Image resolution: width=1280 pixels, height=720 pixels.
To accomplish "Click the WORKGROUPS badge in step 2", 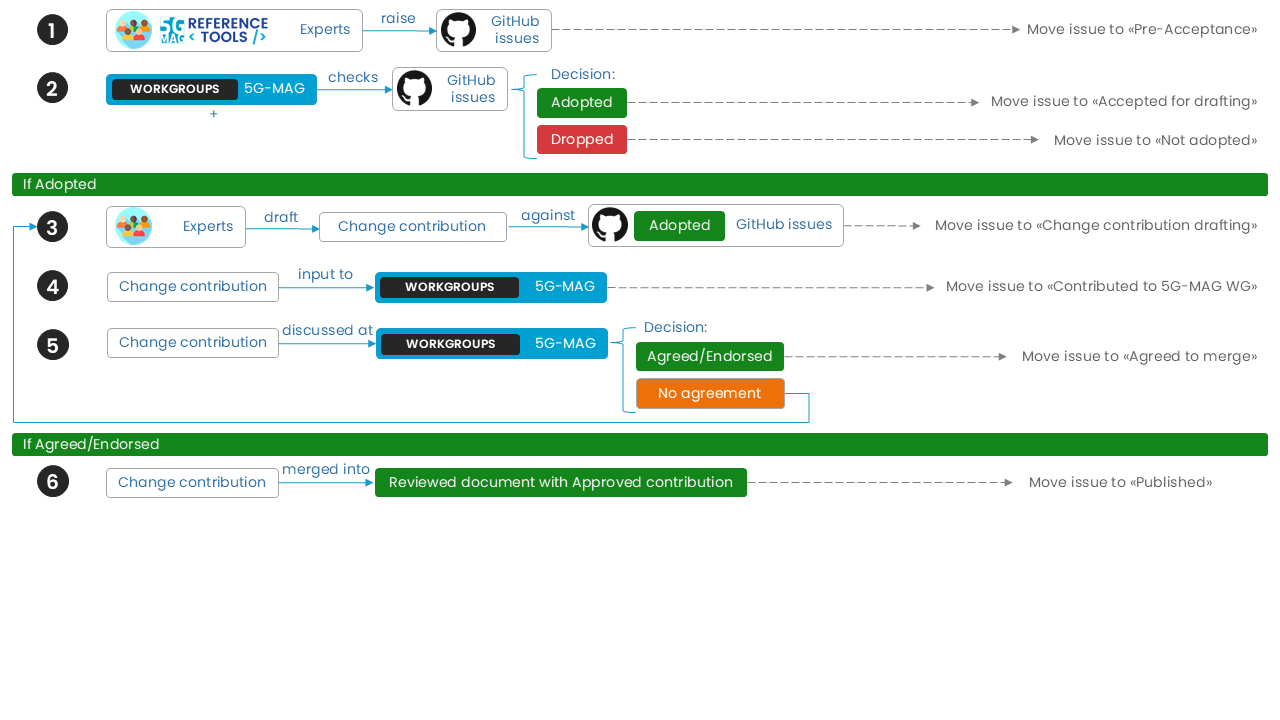I will click(174, 89).
